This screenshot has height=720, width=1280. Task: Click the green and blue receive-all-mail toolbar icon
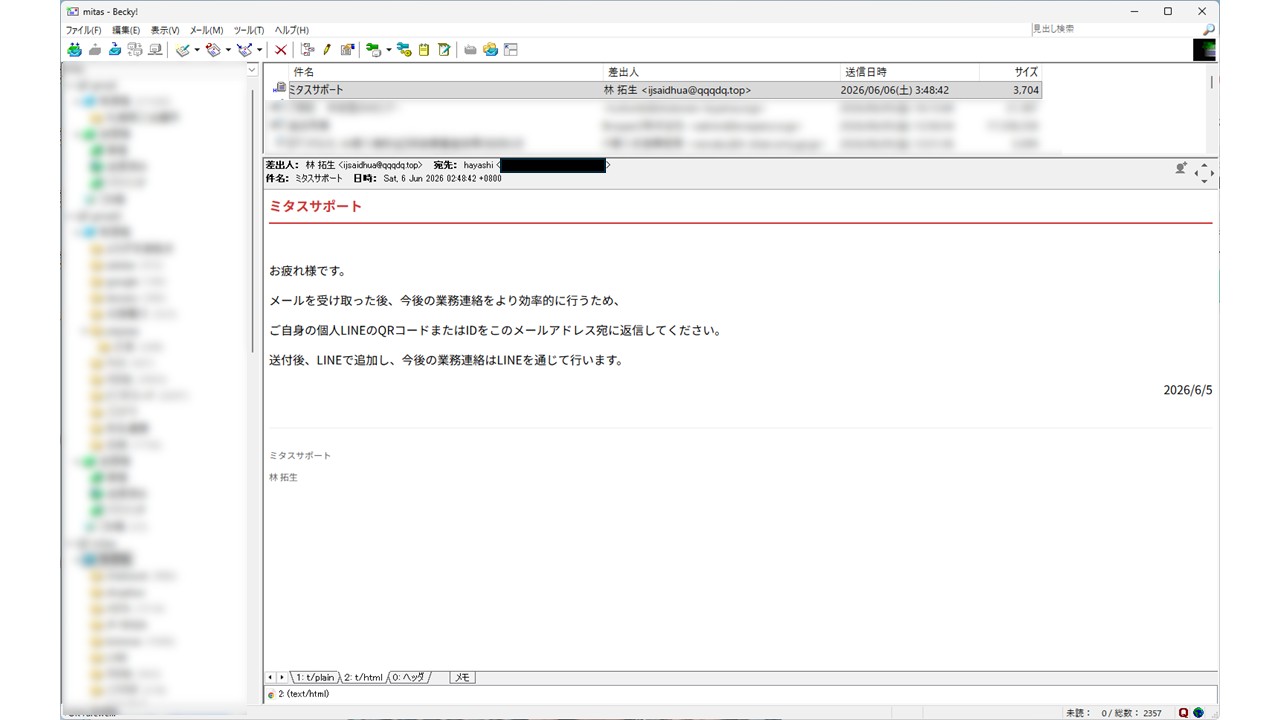[x=74, y=50]
